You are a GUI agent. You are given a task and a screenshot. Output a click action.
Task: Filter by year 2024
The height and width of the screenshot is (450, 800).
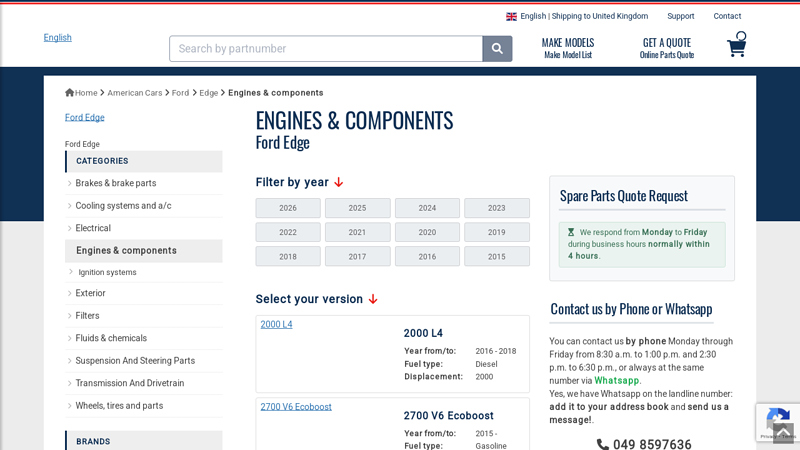(427, 208)
